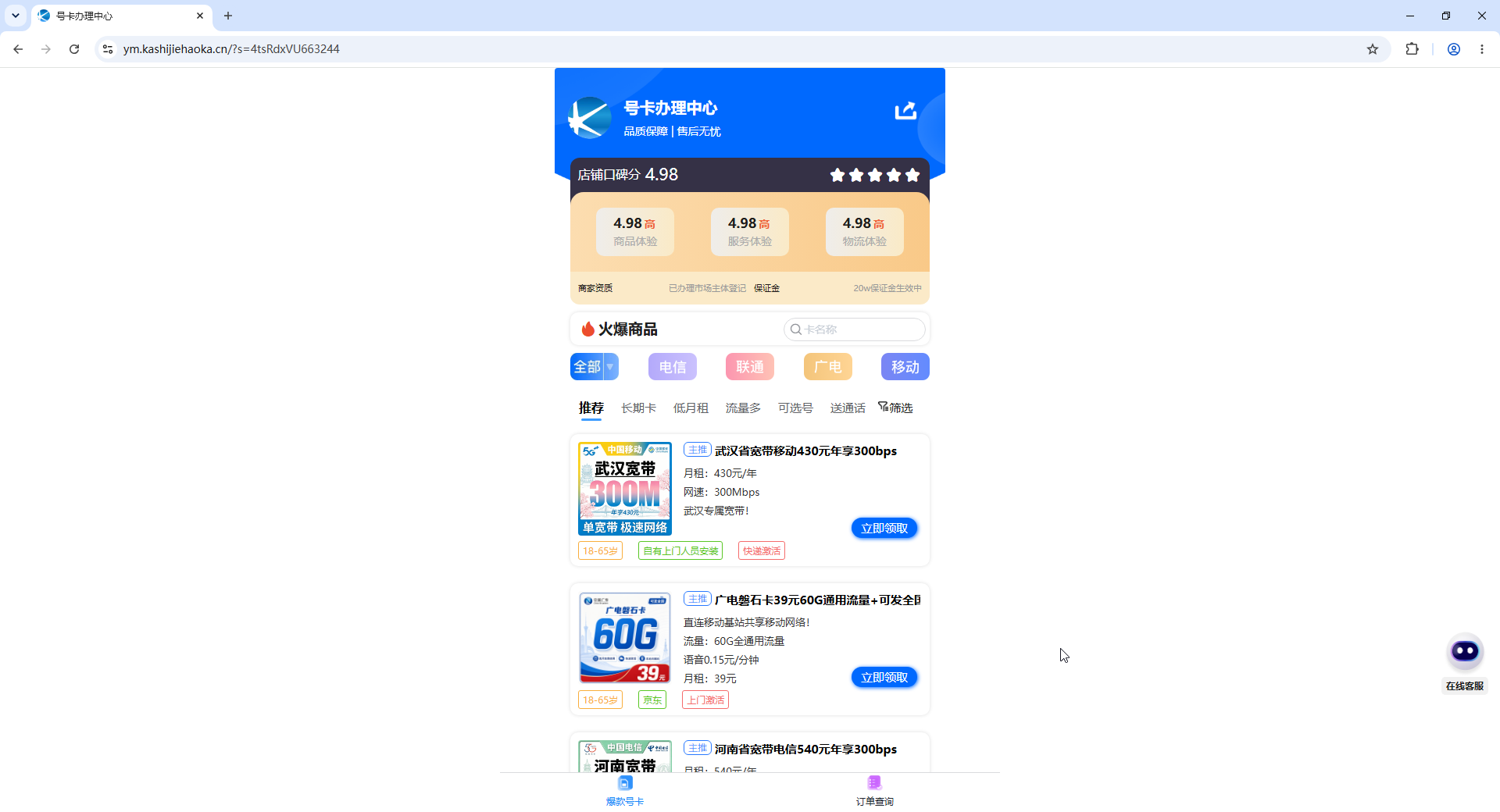Click the 20w保证金生效中 text
The width and height of the screenshot is (1500, 812).
pyautogui.click(x=887, y=288)
